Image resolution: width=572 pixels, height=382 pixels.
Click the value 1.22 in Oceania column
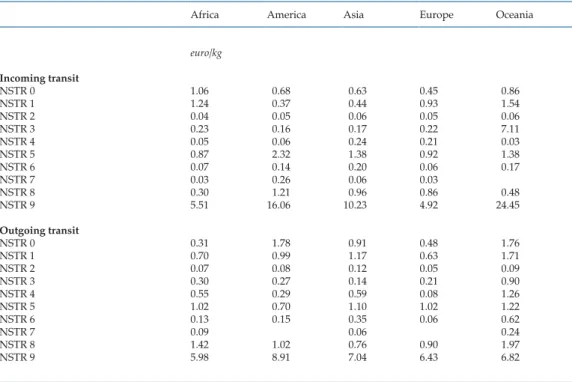510,306
